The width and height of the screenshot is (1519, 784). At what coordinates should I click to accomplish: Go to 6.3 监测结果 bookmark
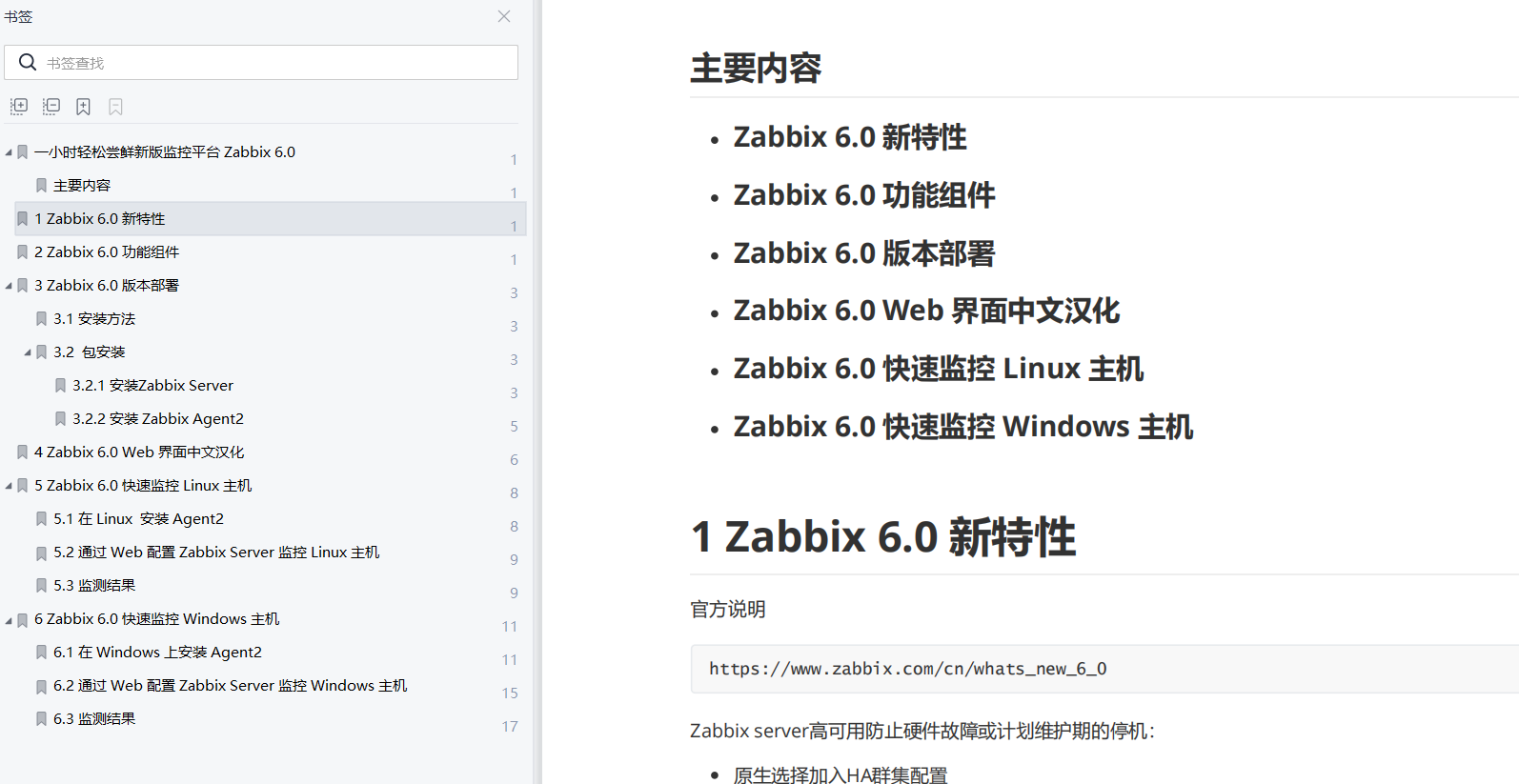point(94,718)
